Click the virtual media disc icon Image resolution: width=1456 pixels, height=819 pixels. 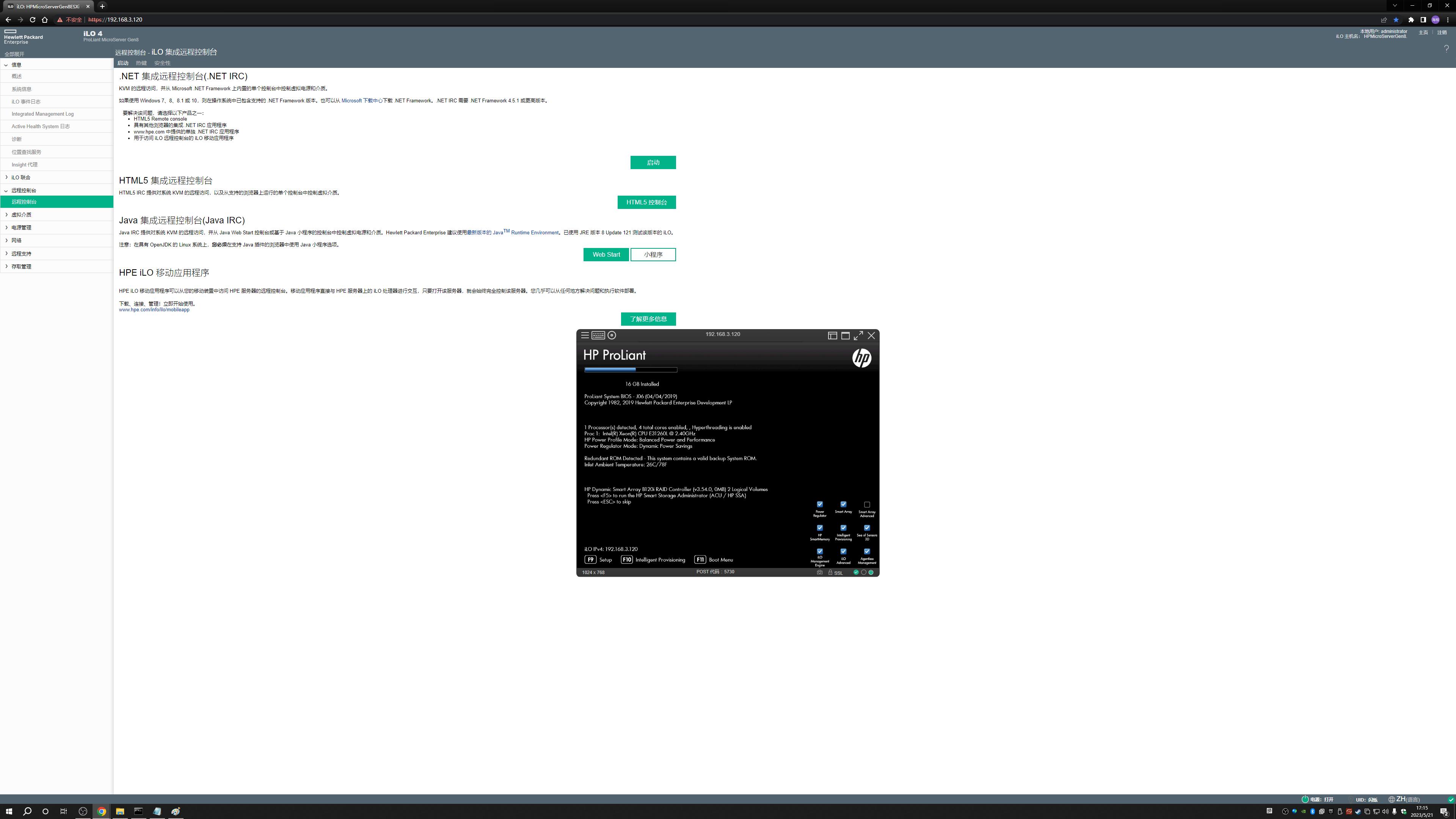[612, 335]
